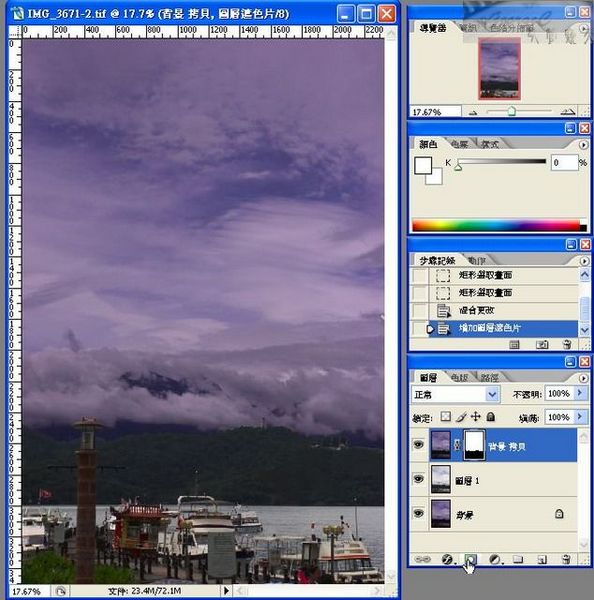
Task: Click the Navigator zoom out small mountains icon
Action: (473, 112)
